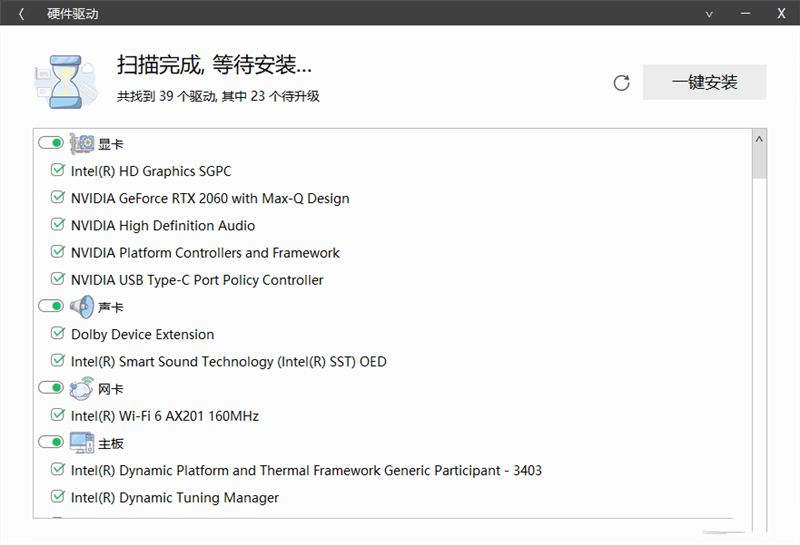Uncheck NVIDIA High Definition Audio
This screenshot has height=545, width=800.
coord(58,225)
